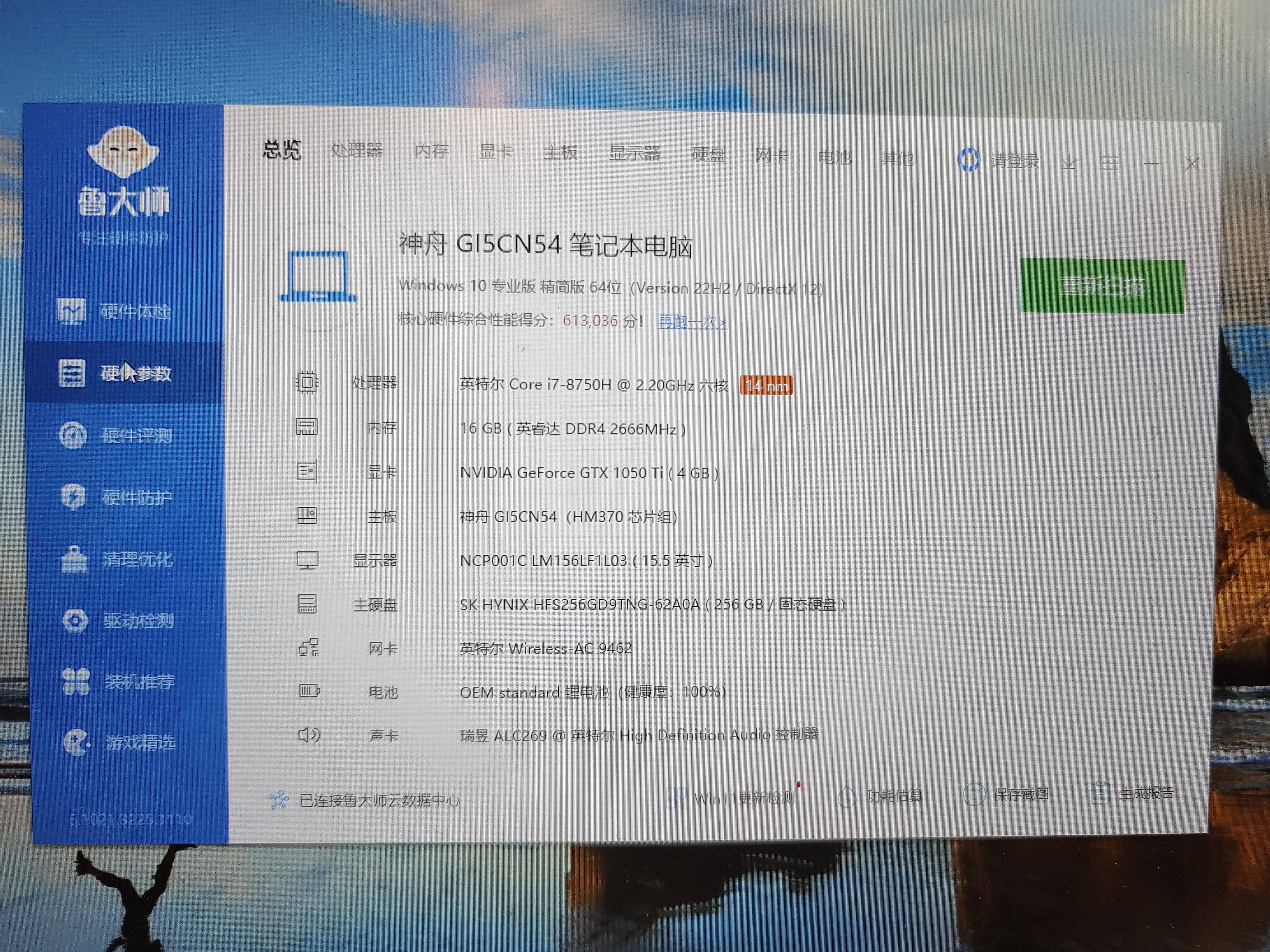Click the green 重新扫描 rescan button
This screenshot has width=1270, height=952.
click(x=1102, y=286)
